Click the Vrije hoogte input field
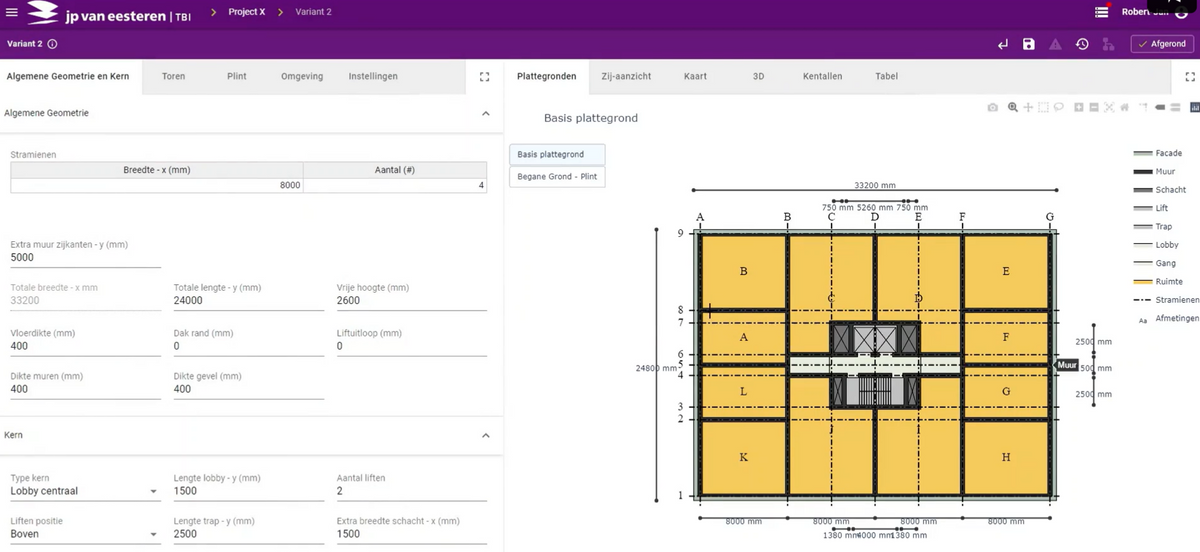This screenshot has width=1200, height=552. pos(411,300)
